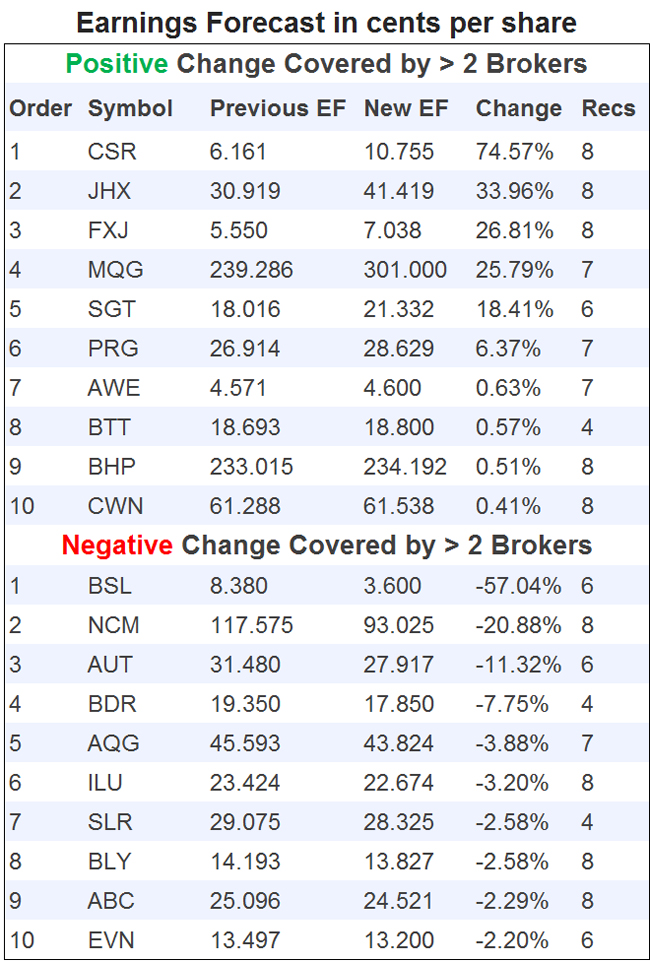This screenshot has width=650, height=961.
Task: Click the Earnings Forecast title
Action: pyautogui.click(x=326, y=22)
